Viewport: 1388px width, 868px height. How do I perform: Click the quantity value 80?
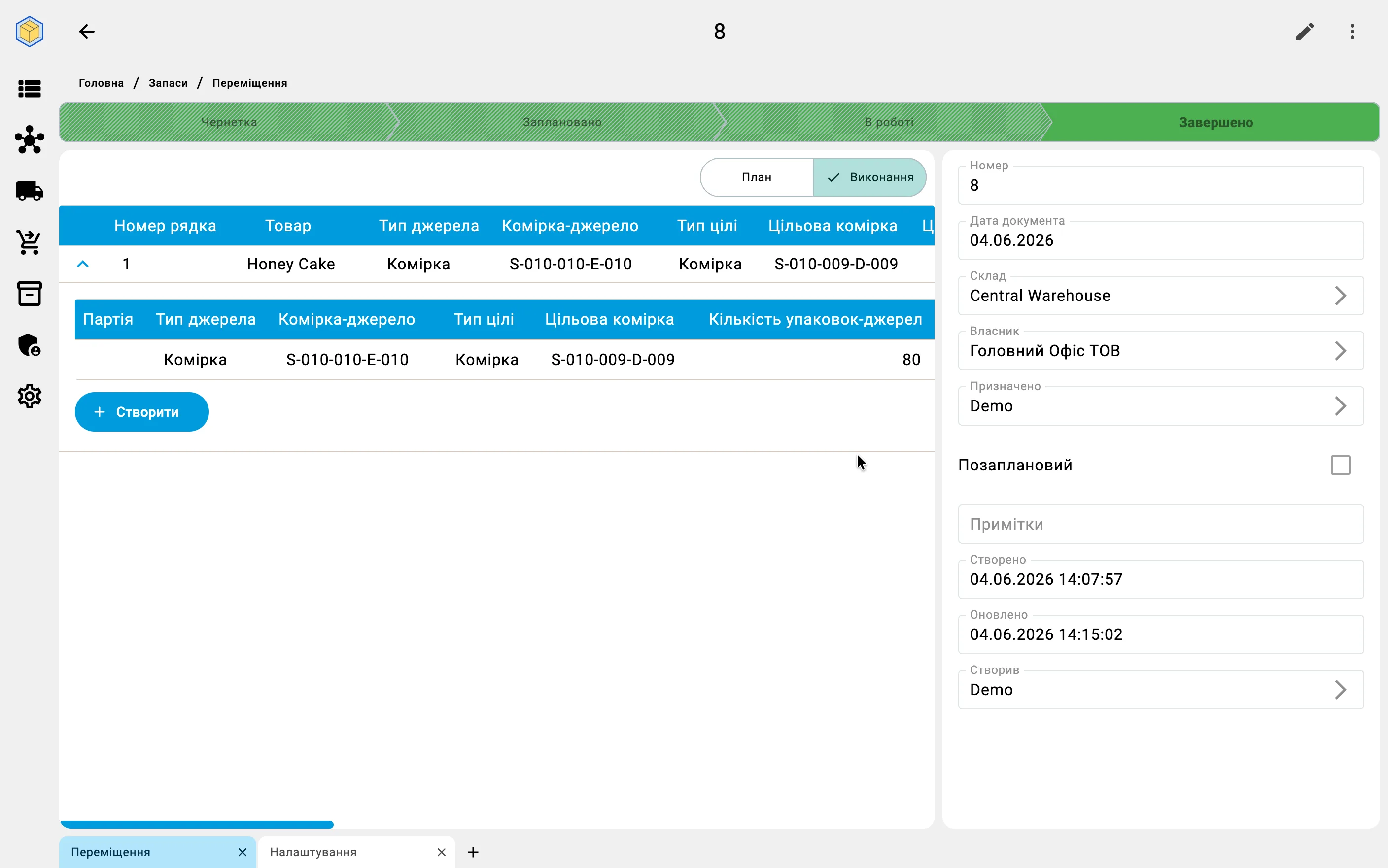coord(911,360)
